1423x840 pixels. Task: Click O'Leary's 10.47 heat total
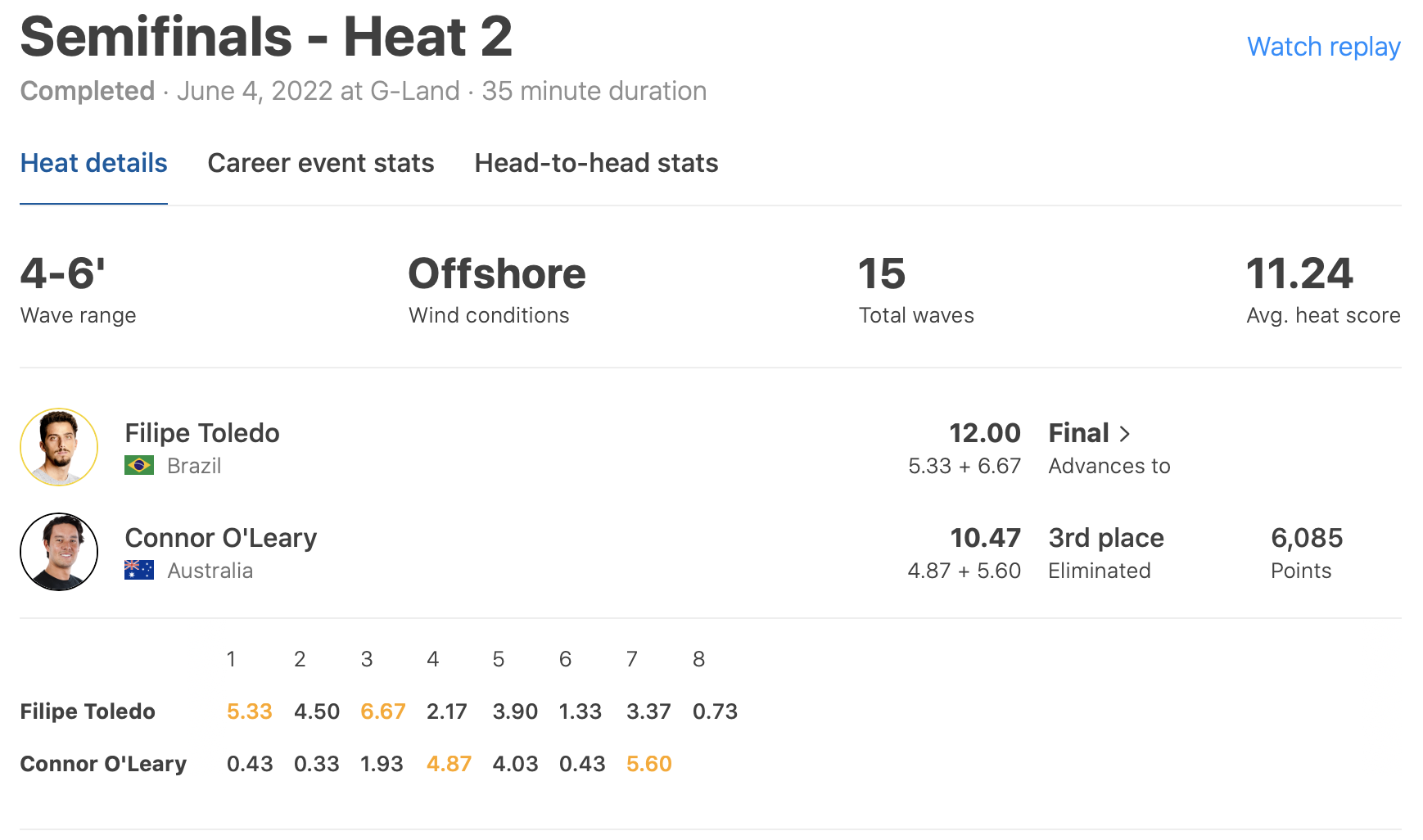point(985,538)
